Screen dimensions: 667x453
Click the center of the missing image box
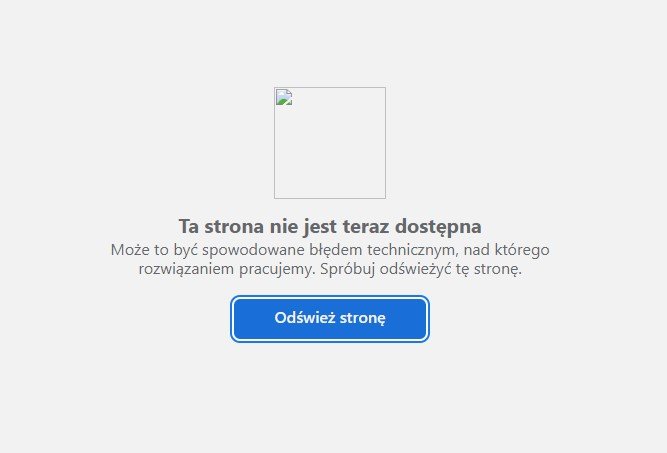(330, 143)
